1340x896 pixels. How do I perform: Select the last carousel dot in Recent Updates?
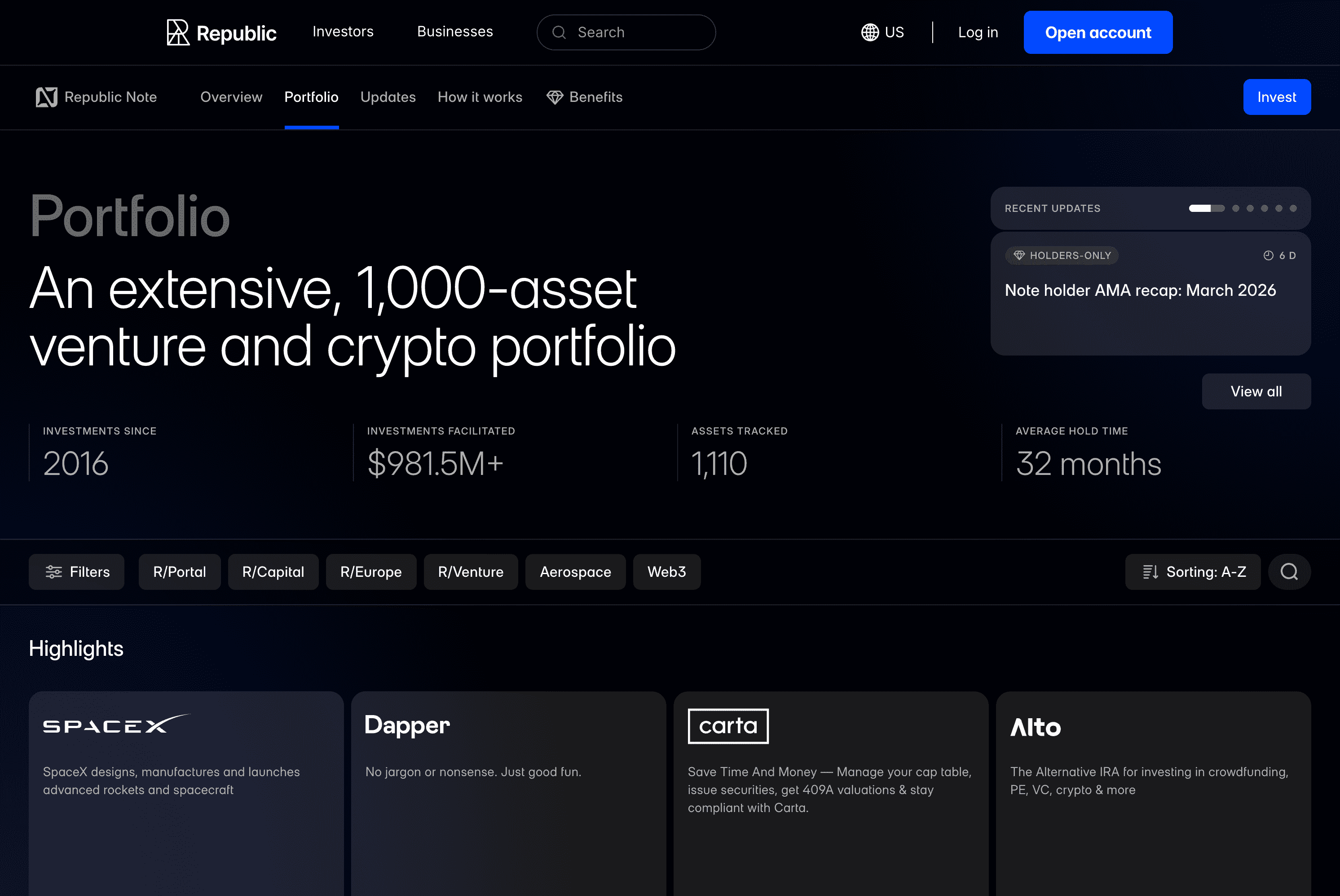[x=1293, y=209]
